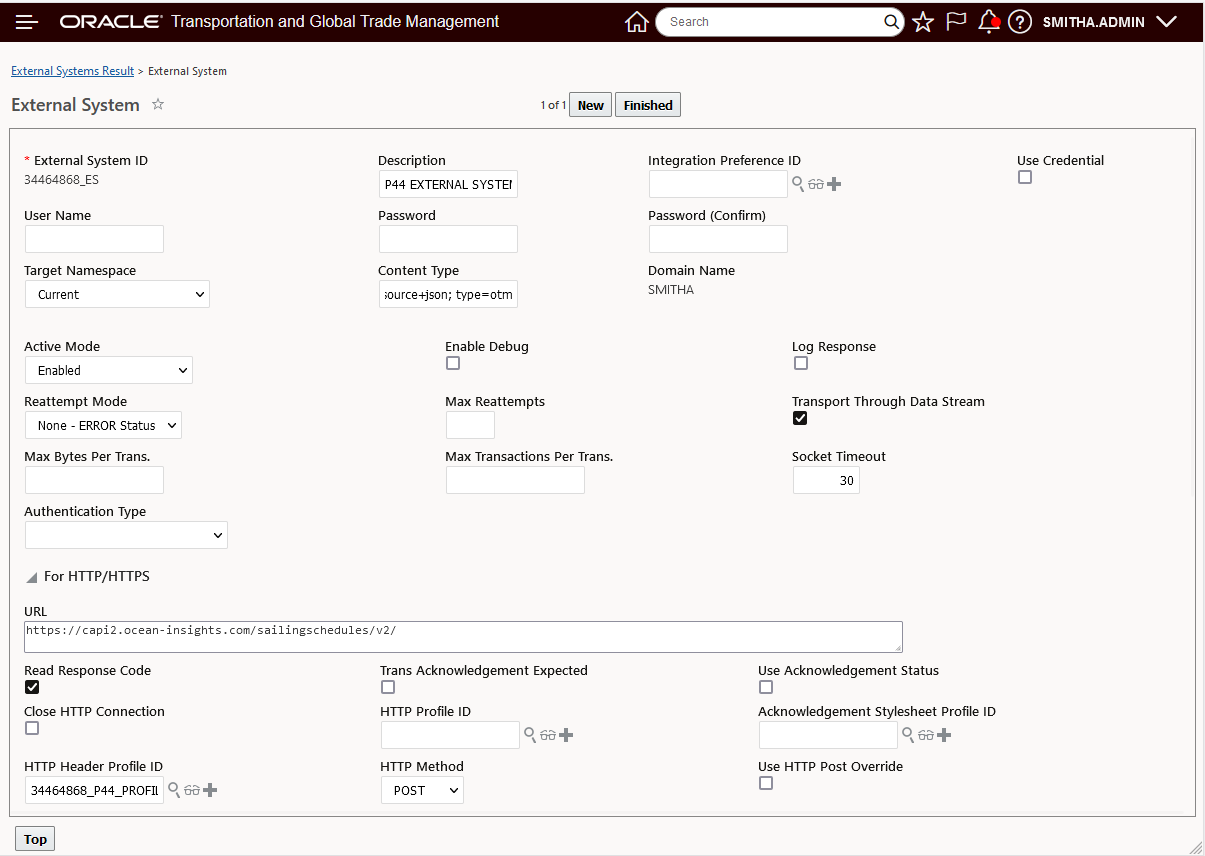
Task: Click the Integration Preference ID field
Action: click(718, 184)
